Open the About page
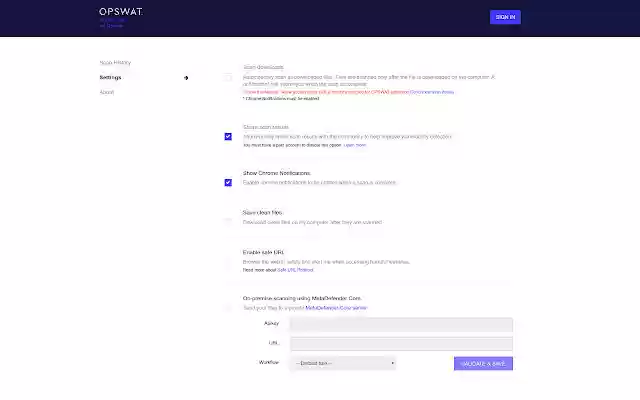This screenshot has width=640, height=400. point(107,92)
